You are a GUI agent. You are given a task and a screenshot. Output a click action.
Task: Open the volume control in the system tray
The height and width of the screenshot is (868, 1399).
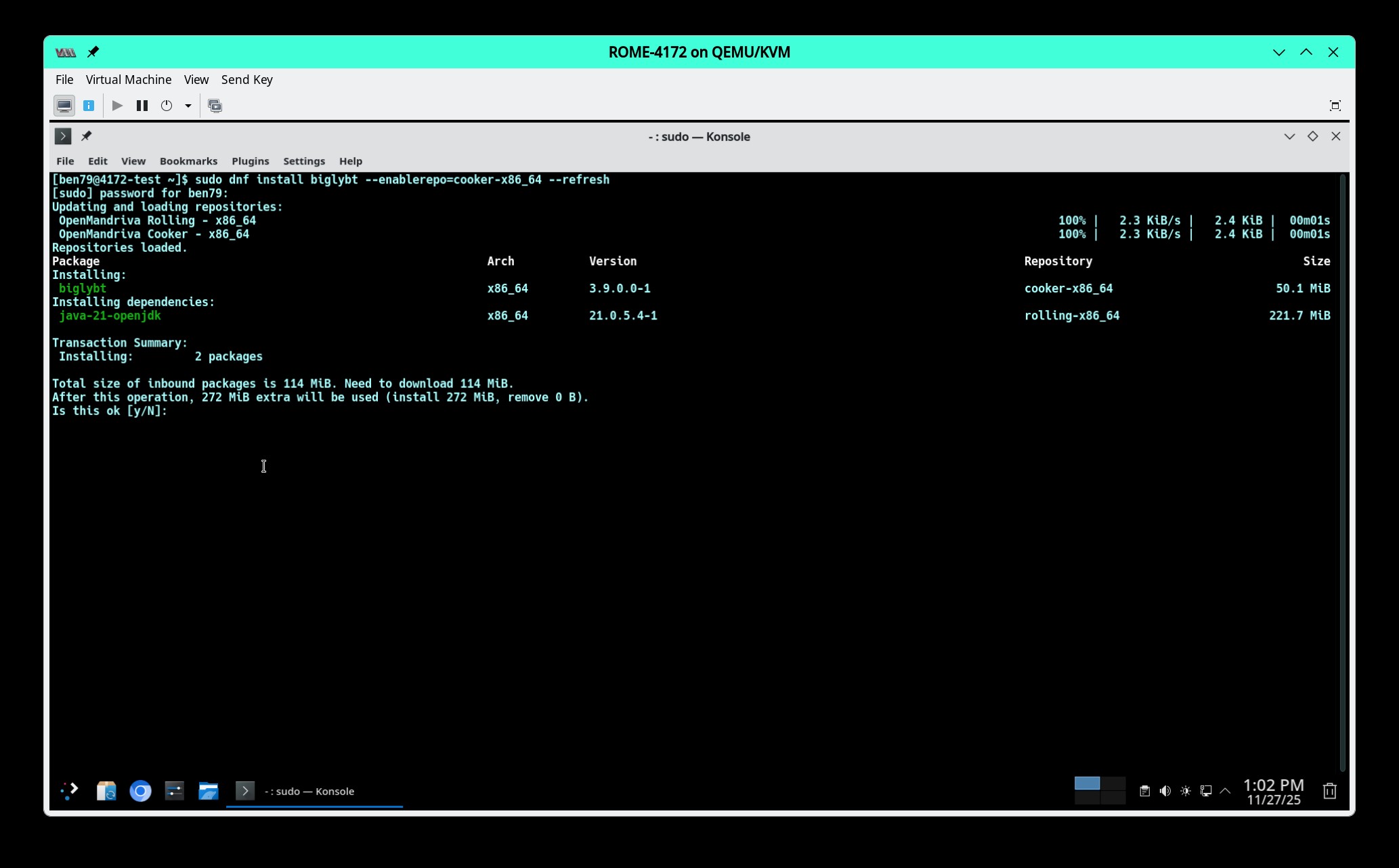[x=1165, y=791]
